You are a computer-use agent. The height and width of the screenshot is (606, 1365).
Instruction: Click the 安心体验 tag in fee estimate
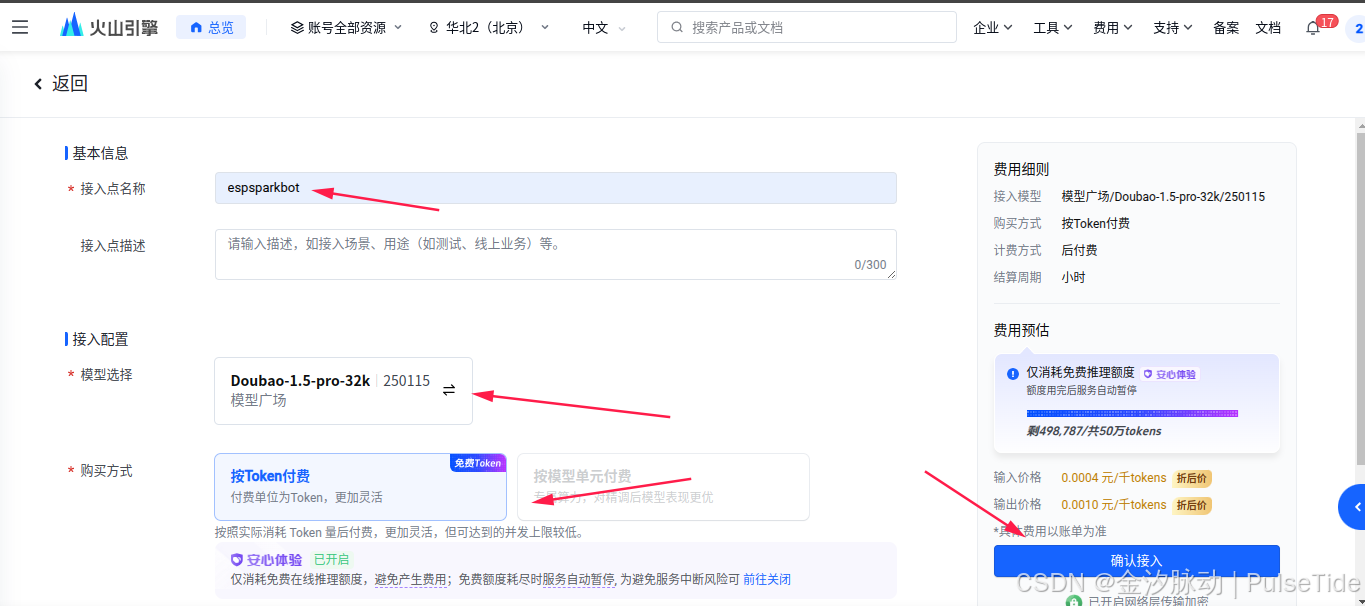[x=1170, y=374]
